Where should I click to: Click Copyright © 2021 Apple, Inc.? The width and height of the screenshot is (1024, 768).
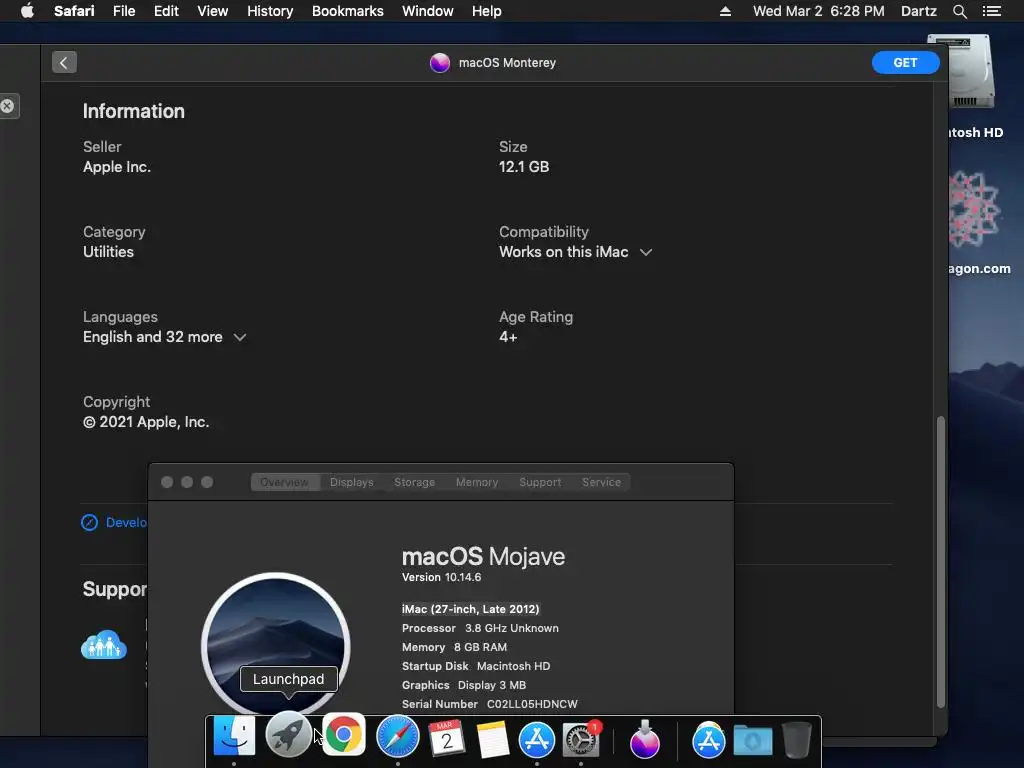[x=146, y=422]
